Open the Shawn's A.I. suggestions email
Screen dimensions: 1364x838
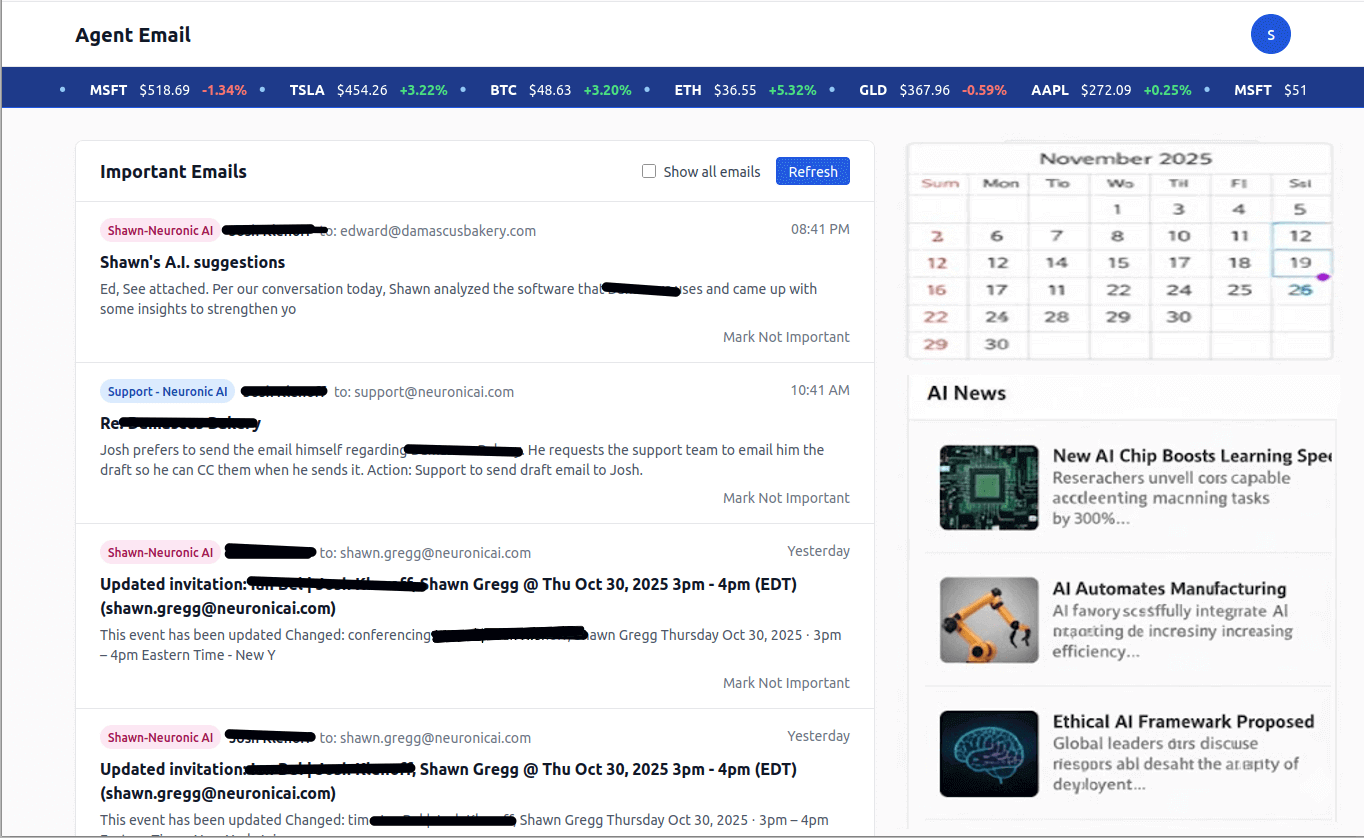coord(193,262)
